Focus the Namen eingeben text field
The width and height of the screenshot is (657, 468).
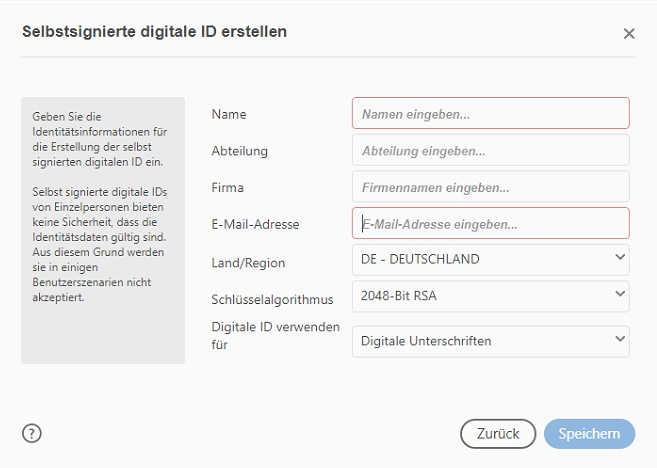point(491,113)
